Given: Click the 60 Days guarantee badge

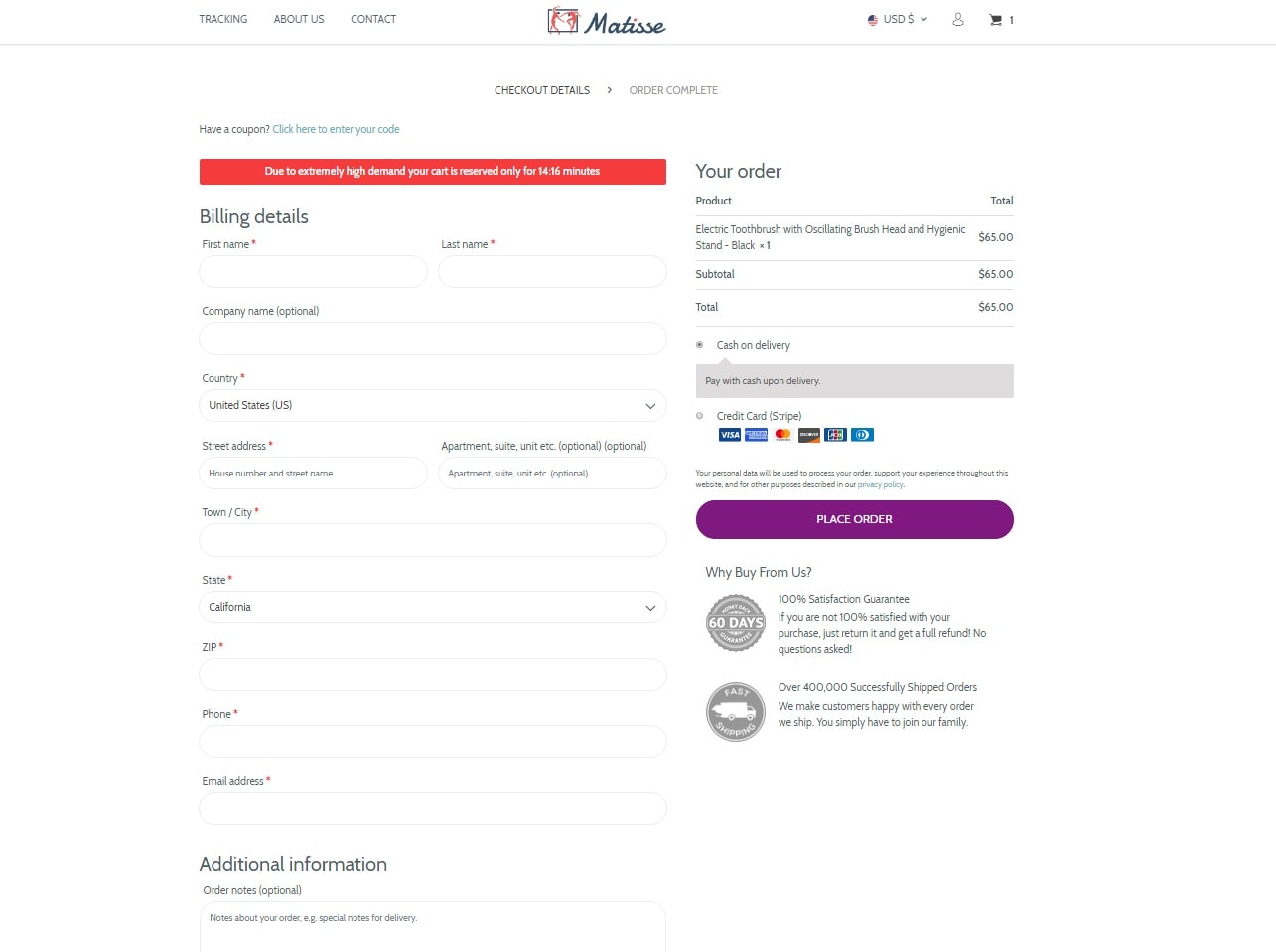Looking at the screenshot, I should (x=735, y=623).
